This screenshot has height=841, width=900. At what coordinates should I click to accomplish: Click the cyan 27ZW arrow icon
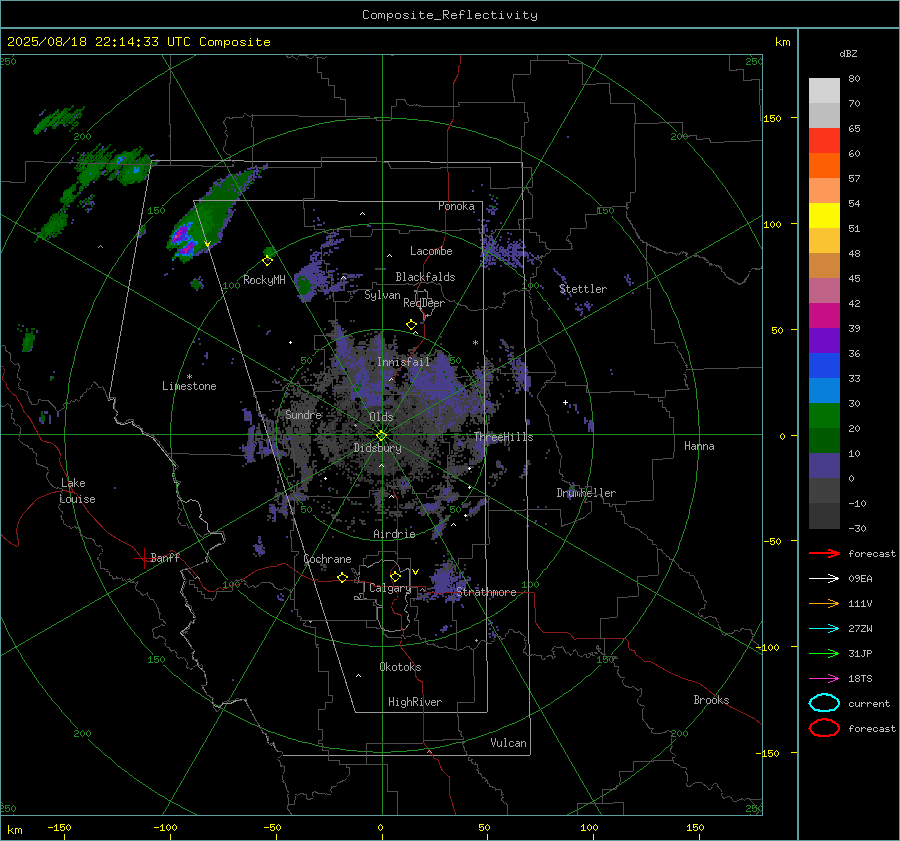click(824, 629)
